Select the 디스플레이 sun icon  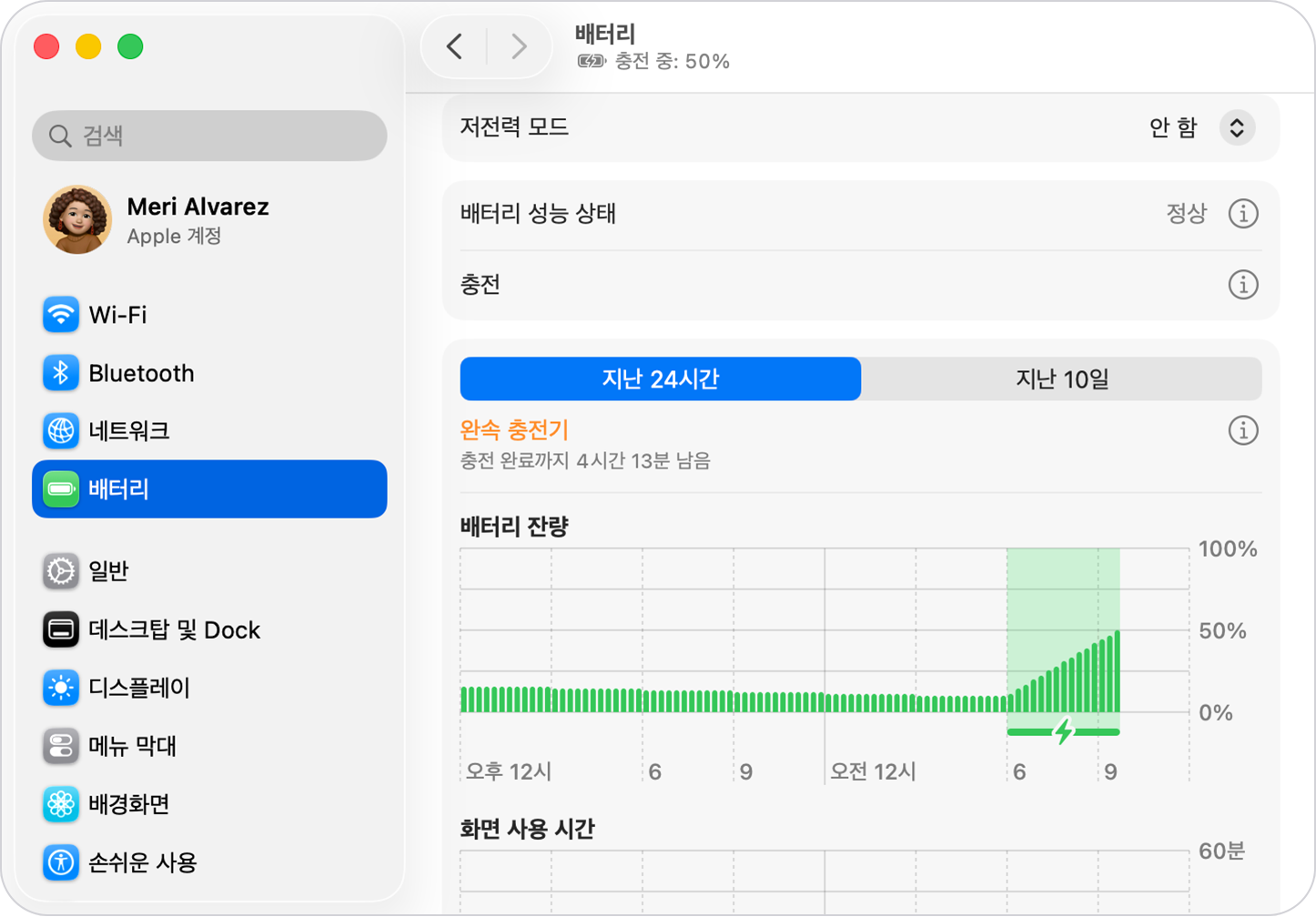pyautogui.click(x=61, y=688)
